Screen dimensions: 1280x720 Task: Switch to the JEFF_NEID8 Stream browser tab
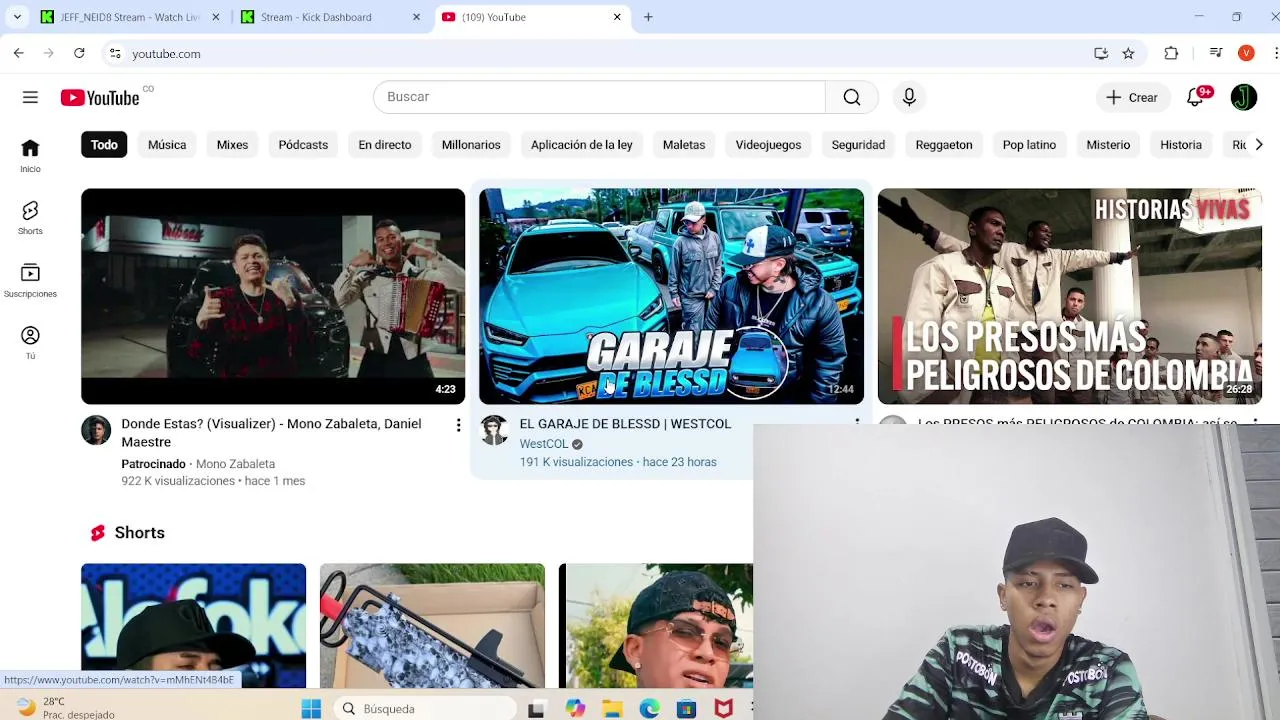tap(130, 17)
